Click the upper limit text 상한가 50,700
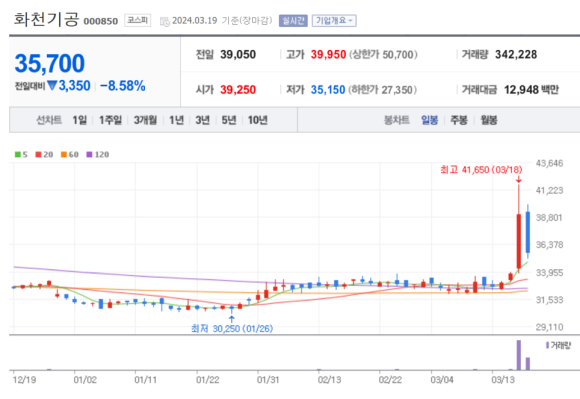The width and height of the screenshot is (580, 399). (383, 55)
